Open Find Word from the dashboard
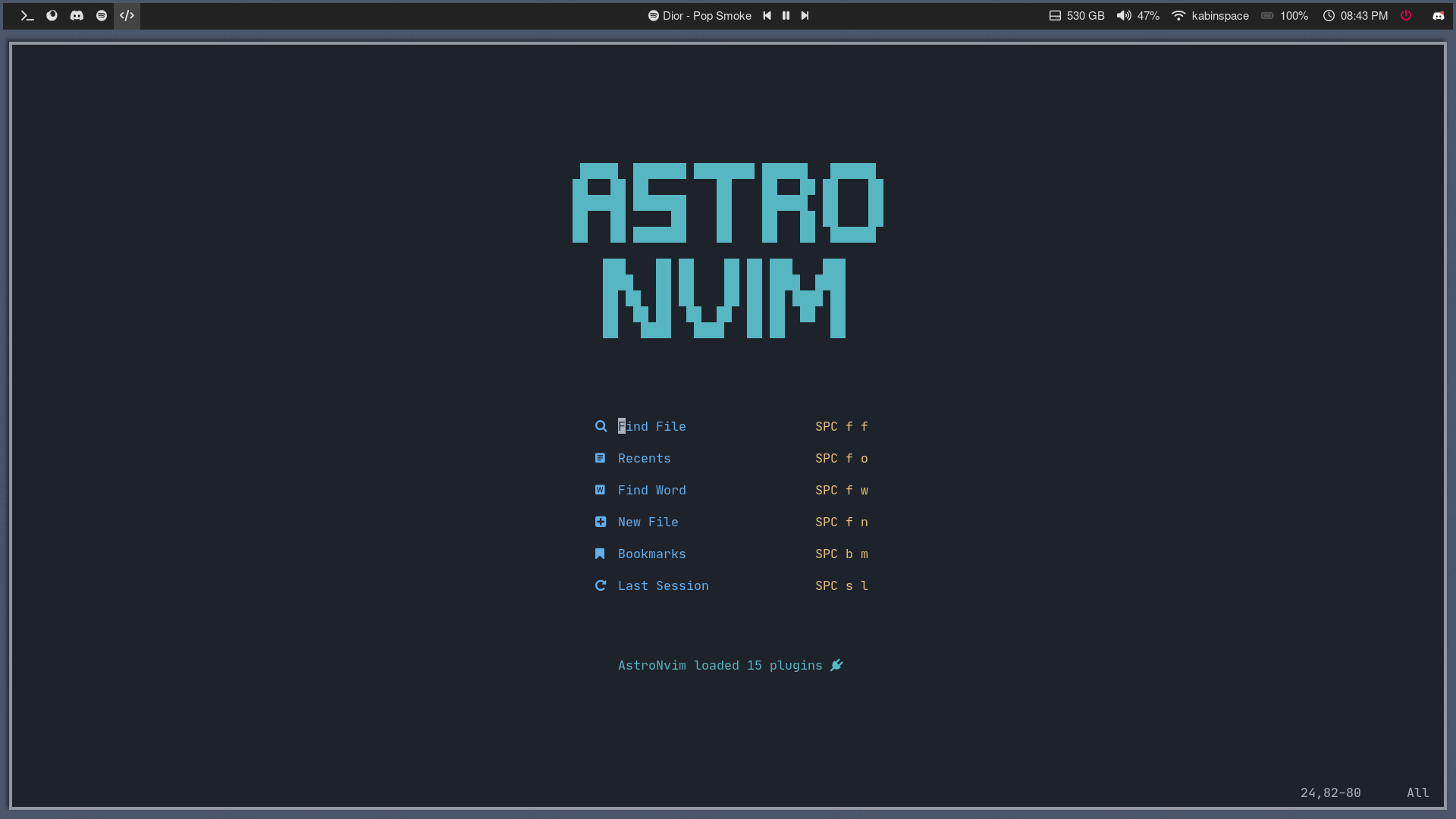The height and width of the screenshot is (819, 1456). [651, 490]
